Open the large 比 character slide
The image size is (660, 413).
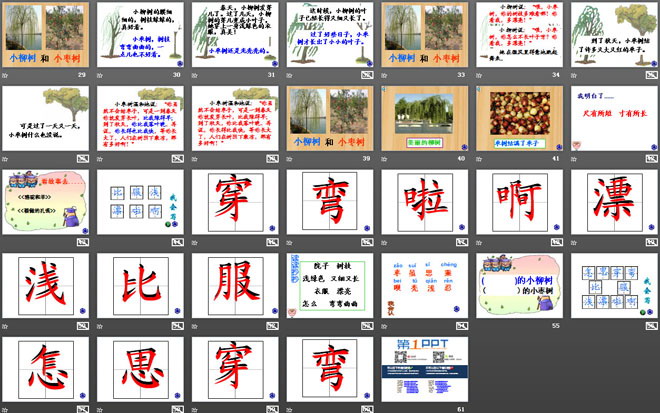(140, 285)
